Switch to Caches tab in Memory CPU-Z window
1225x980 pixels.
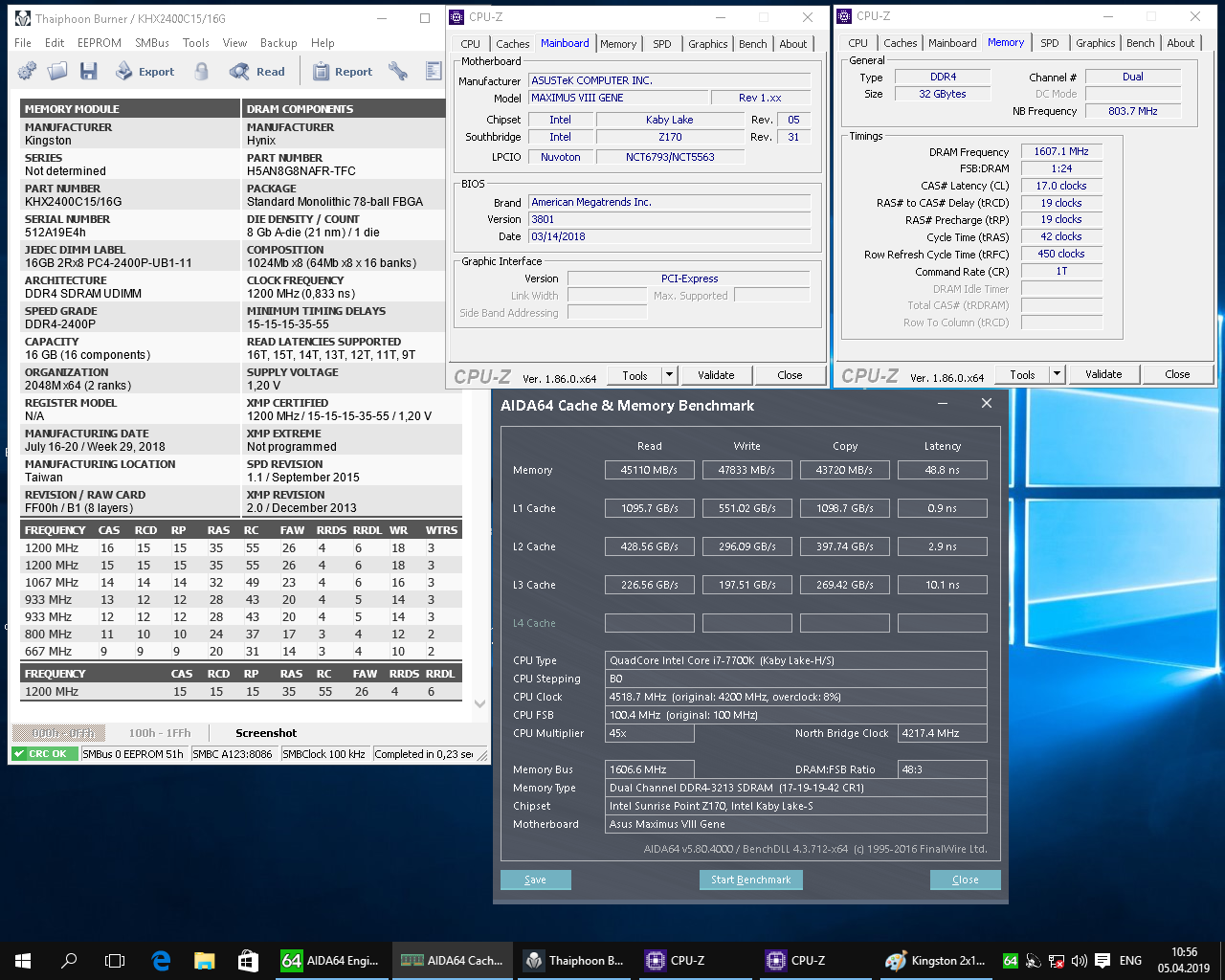pos(900,43)
